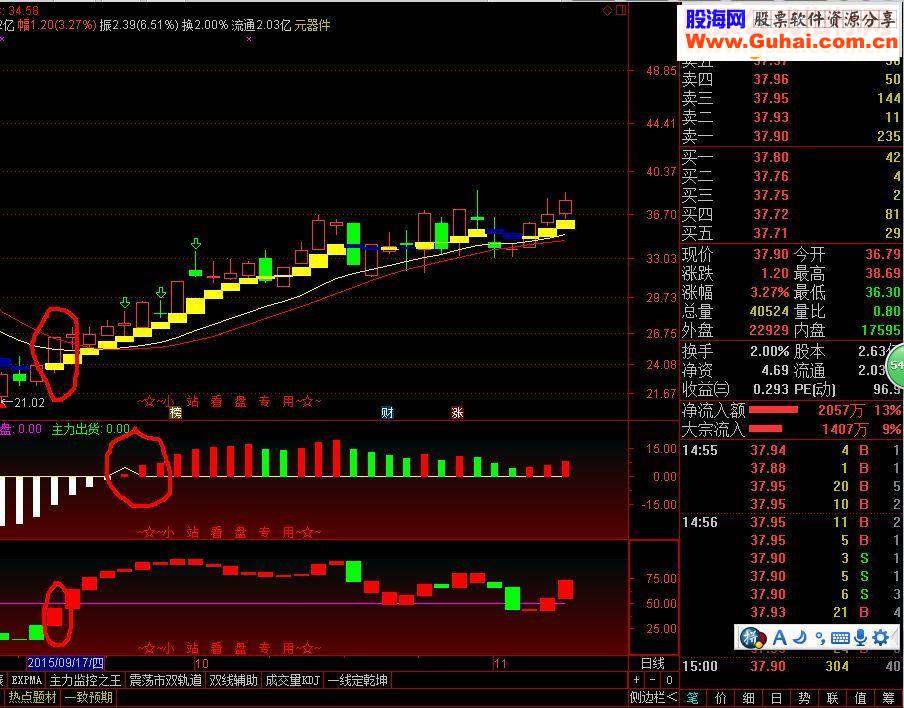Click the 15:00 tick row at 37.90
904x708 pixels.
click(x=792, y=666)
